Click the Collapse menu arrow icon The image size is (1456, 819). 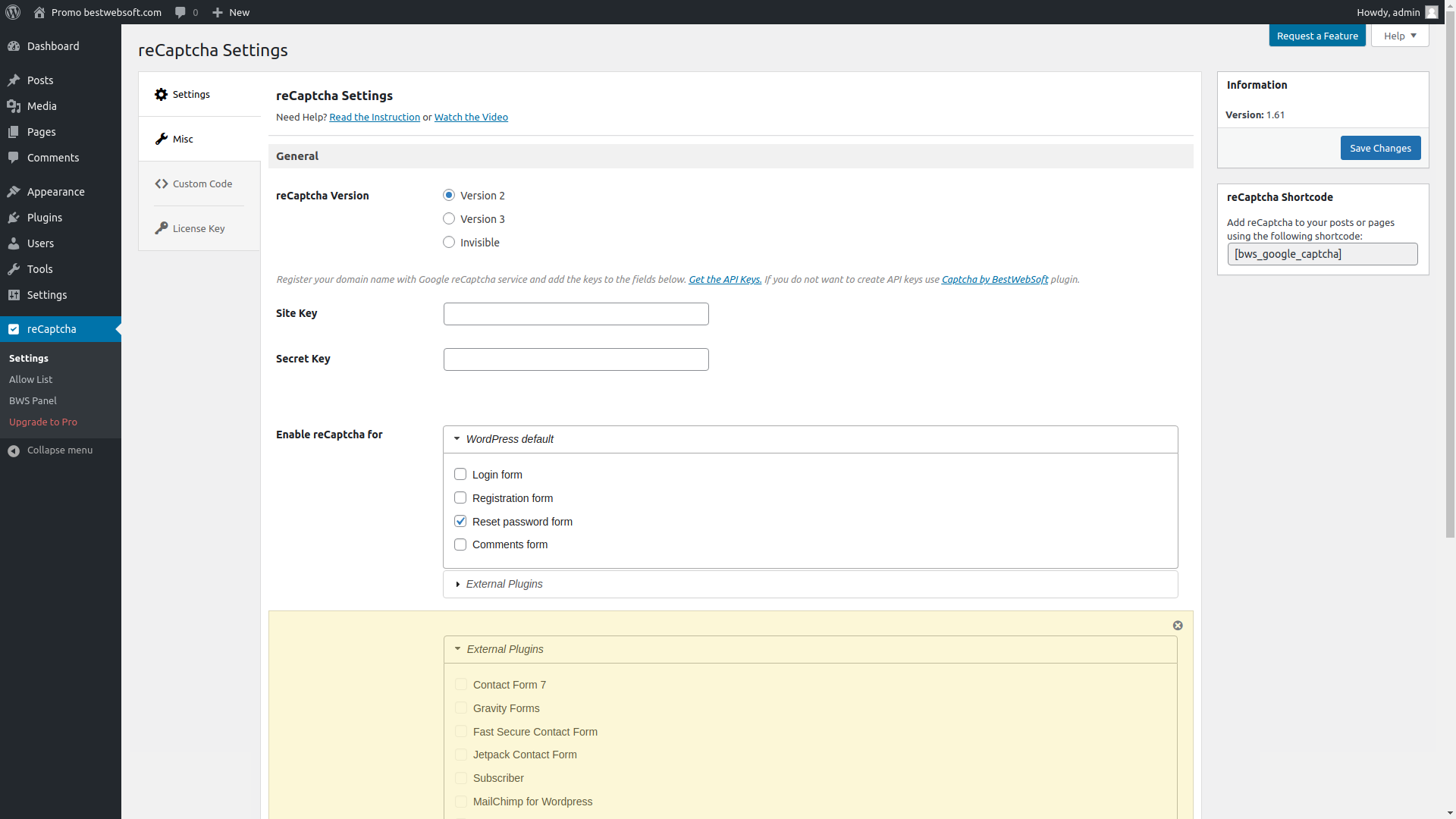(14, 450)
